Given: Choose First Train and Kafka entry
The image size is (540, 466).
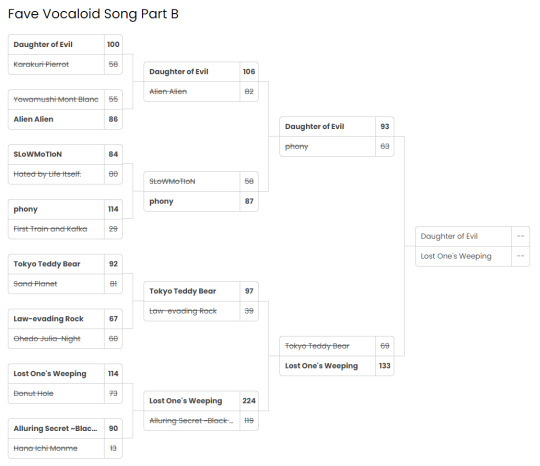Looking at the screenshot, I should (65, 229).
